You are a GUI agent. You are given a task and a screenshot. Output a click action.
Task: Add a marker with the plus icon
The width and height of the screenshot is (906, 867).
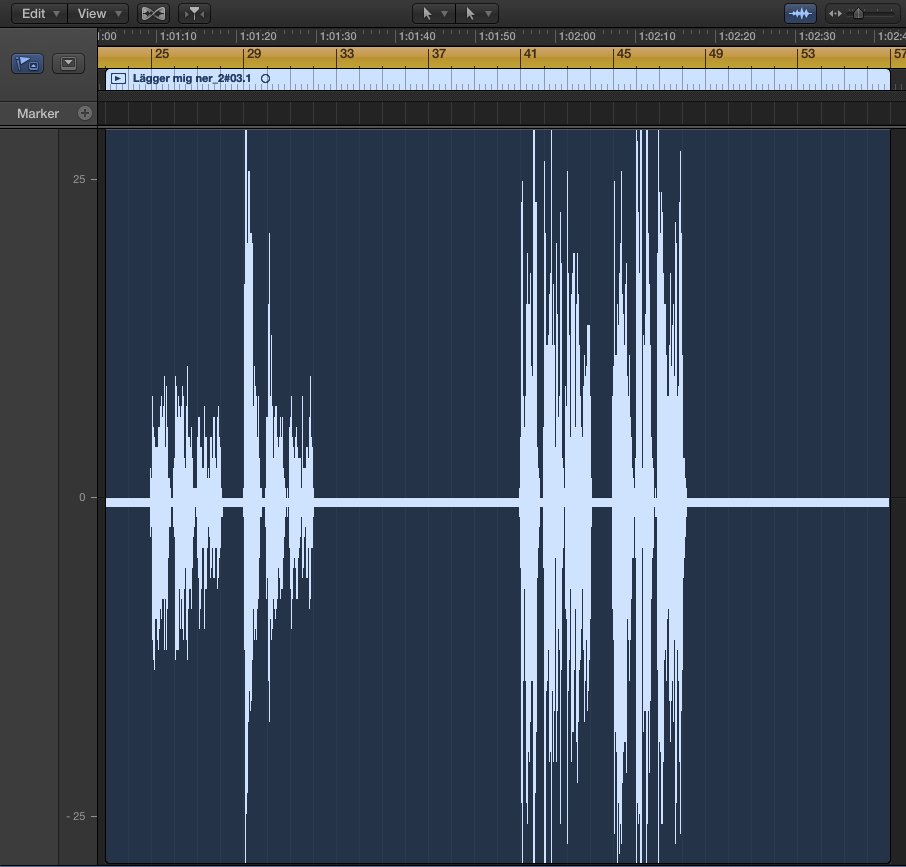tap(85, 113)
